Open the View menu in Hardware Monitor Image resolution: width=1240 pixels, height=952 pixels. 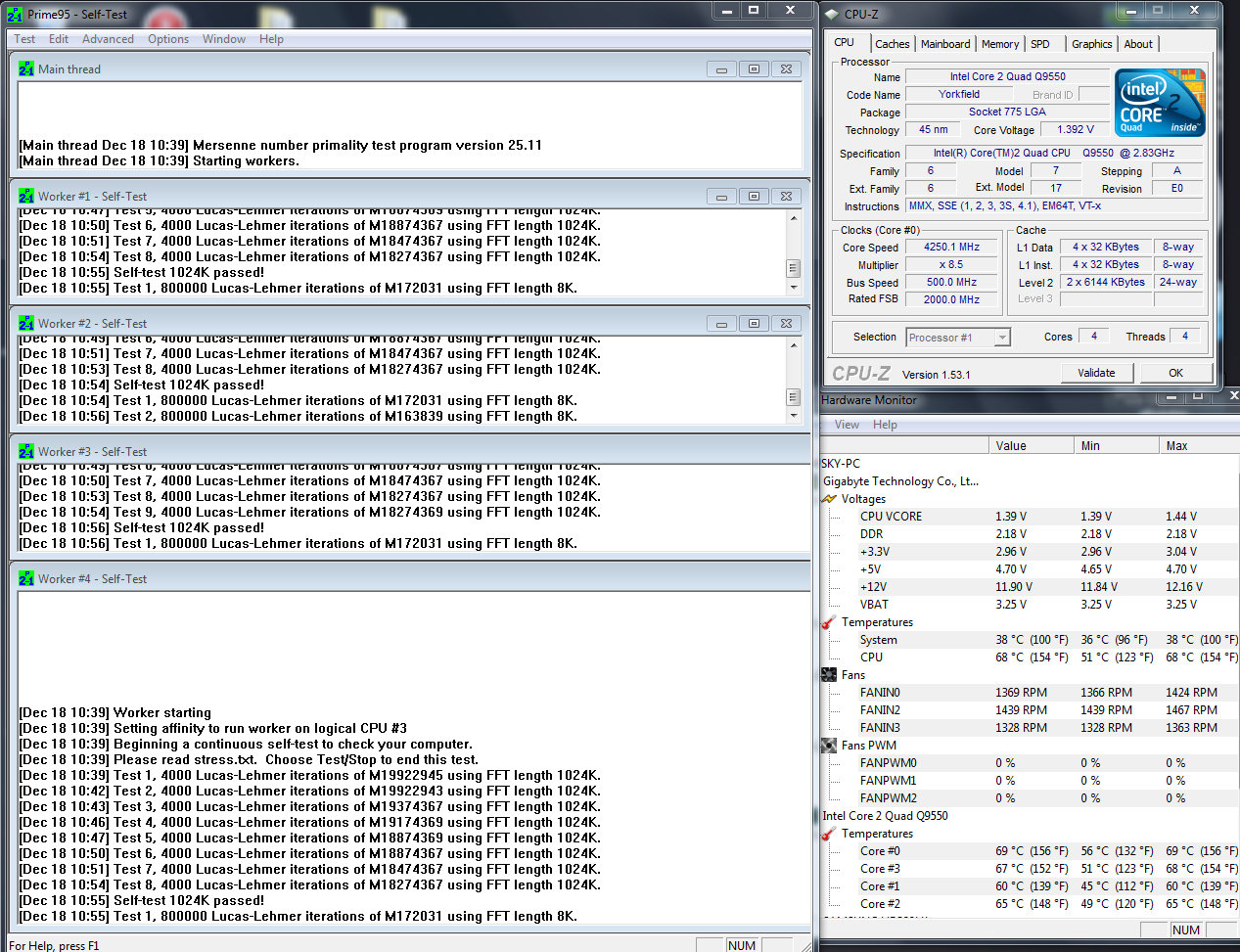pos(847,425)
